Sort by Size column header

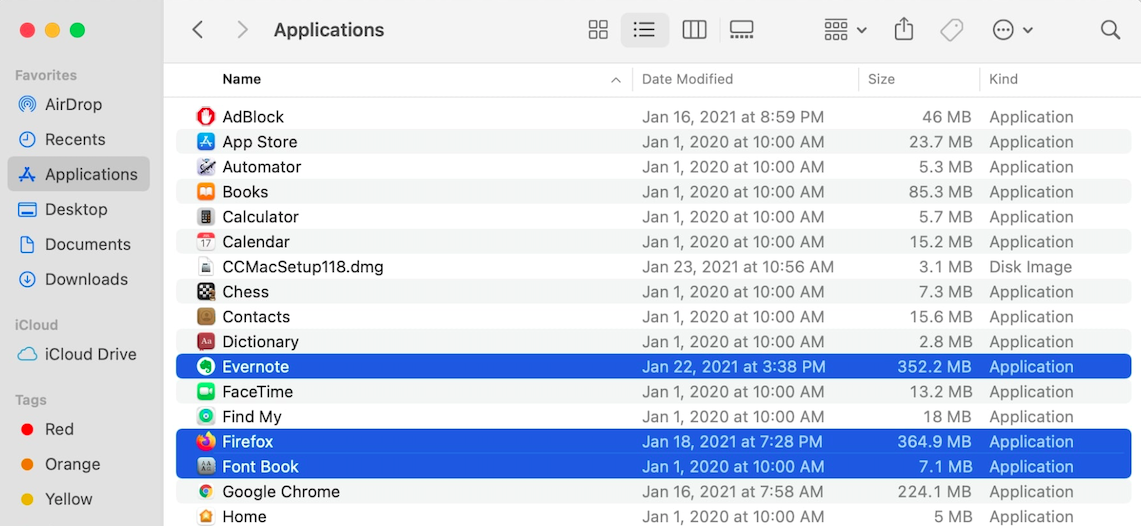point(881,79)
